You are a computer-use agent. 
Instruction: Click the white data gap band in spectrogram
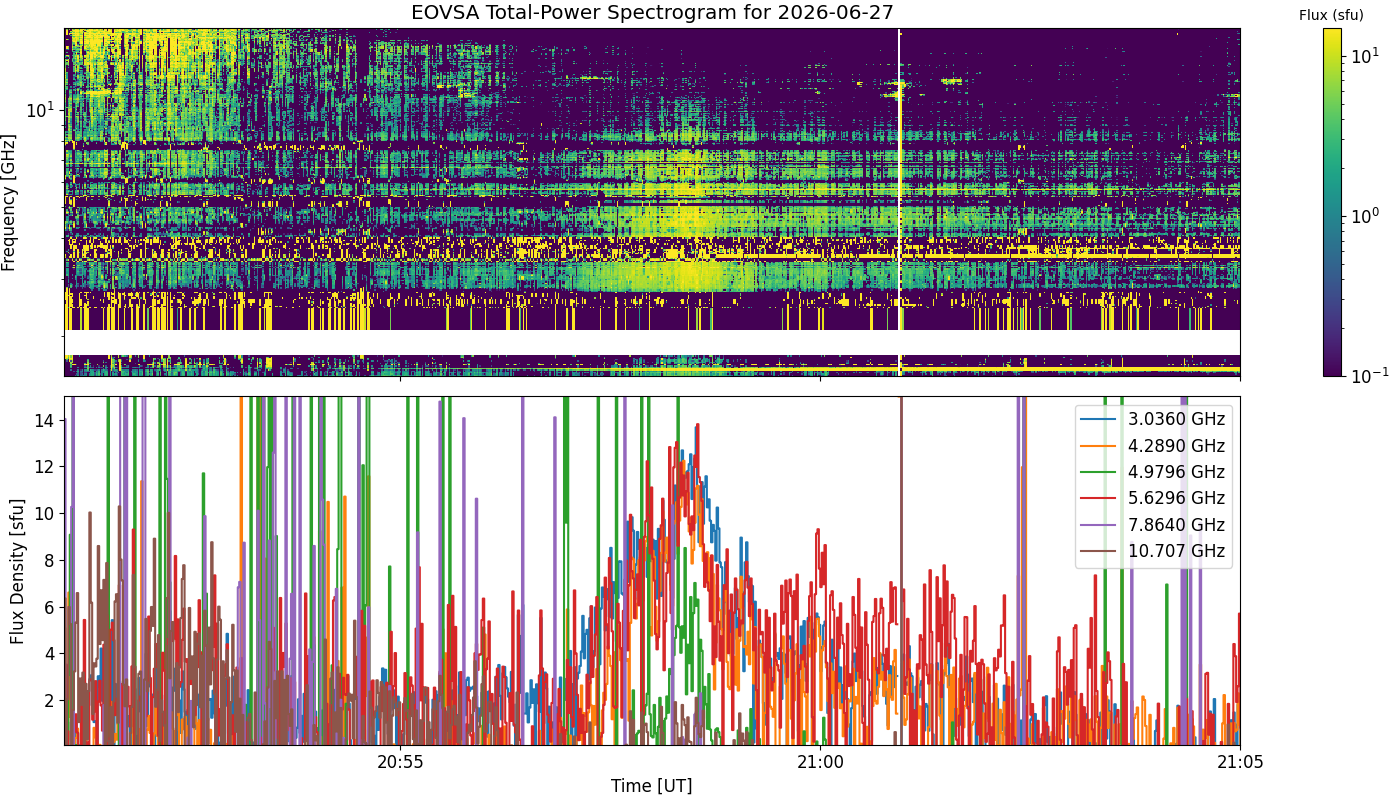coord(652,342)
